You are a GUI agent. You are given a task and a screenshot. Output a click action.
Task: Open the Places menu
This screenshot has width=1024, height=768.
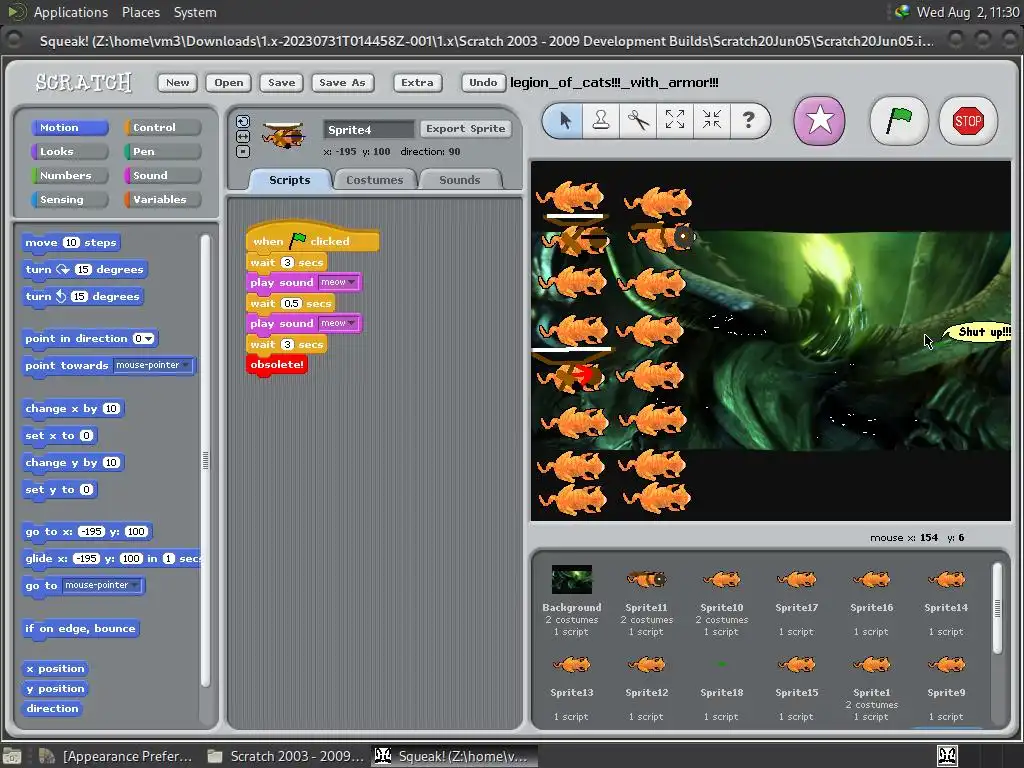(140, 12)
